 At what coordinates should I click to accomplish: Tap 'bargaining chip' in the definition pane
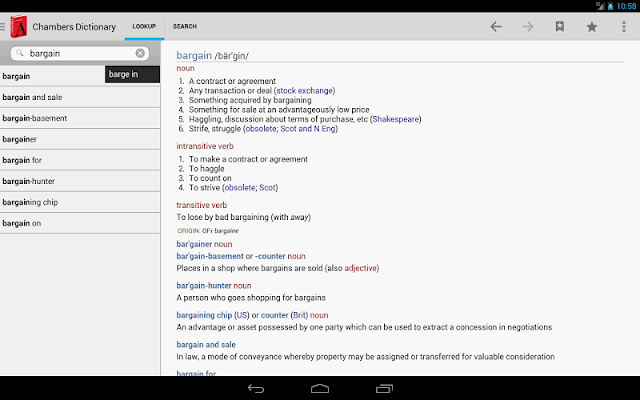tap(204, 315)
